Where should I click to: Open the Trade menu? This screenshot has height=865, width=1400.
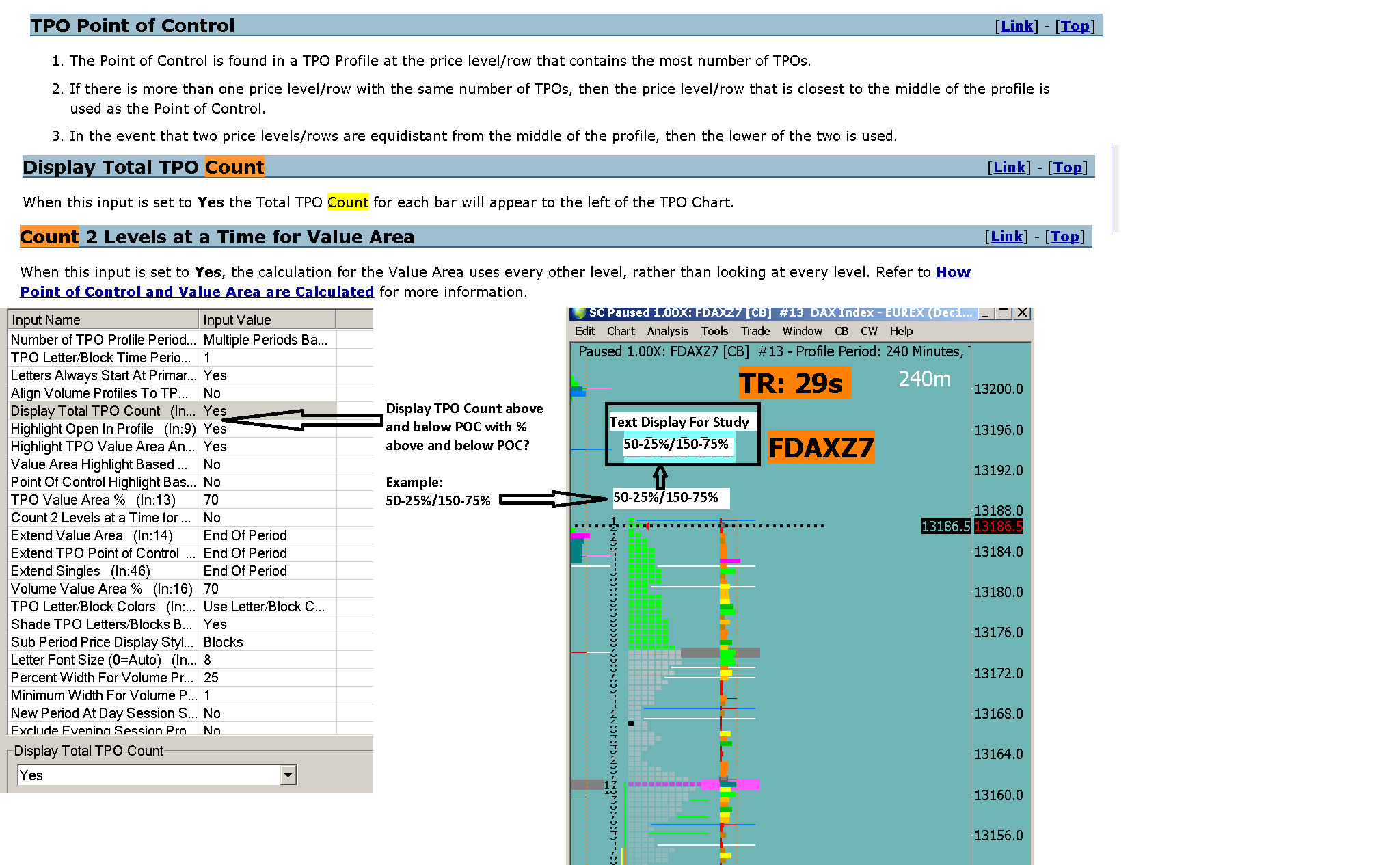tap(755, 331)
